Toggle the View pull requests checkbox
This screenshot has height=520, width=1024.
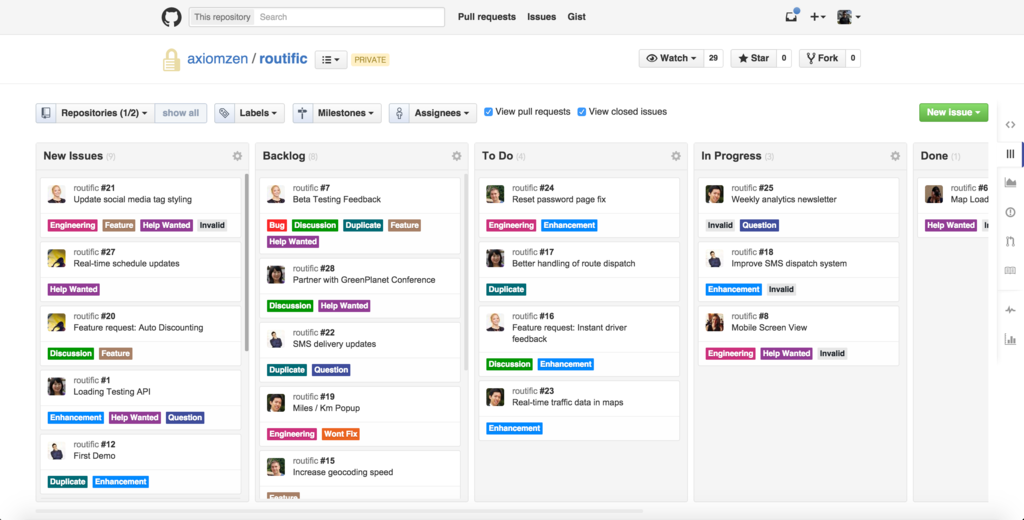coord(488,112)
